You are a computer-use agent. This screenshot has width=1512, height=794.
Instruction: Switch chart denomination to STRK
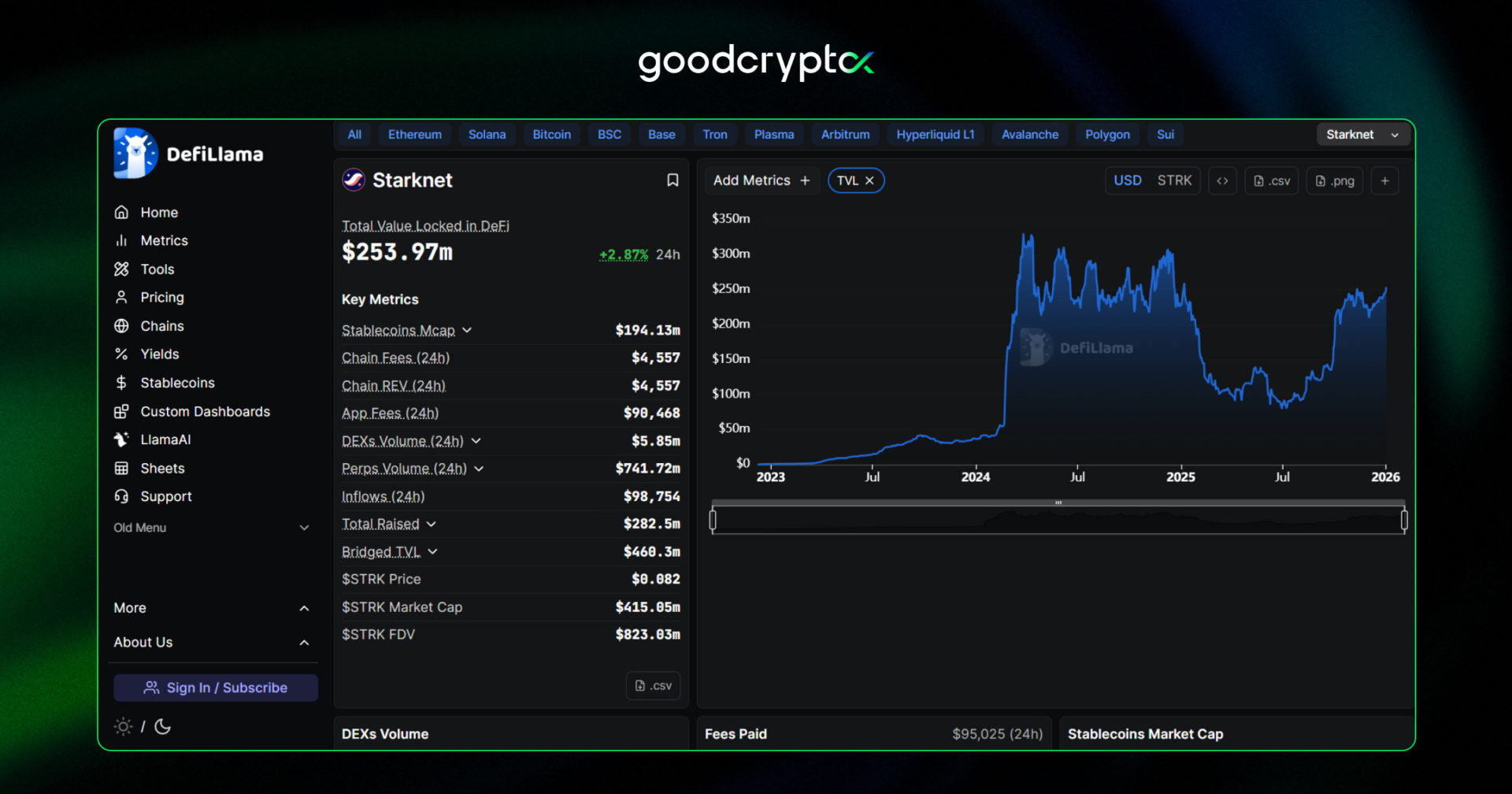click(1174, 181)
